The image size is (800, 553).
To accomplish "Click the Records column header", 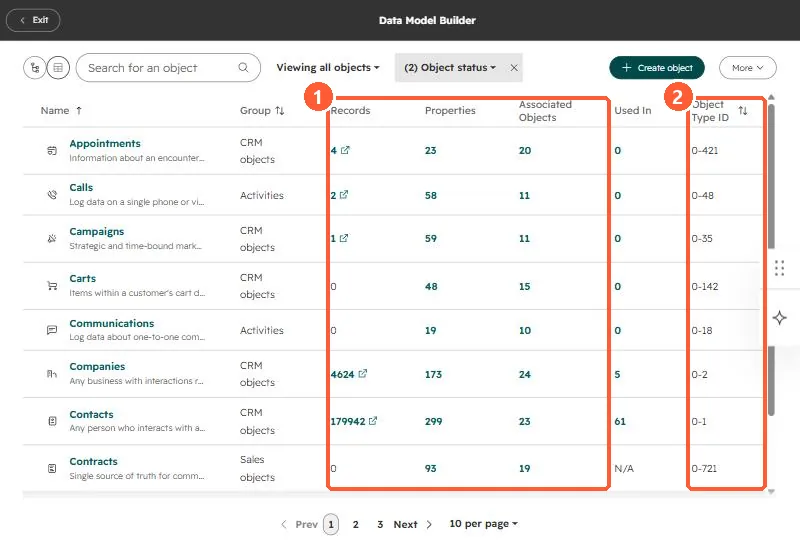I will pos(351,110).
